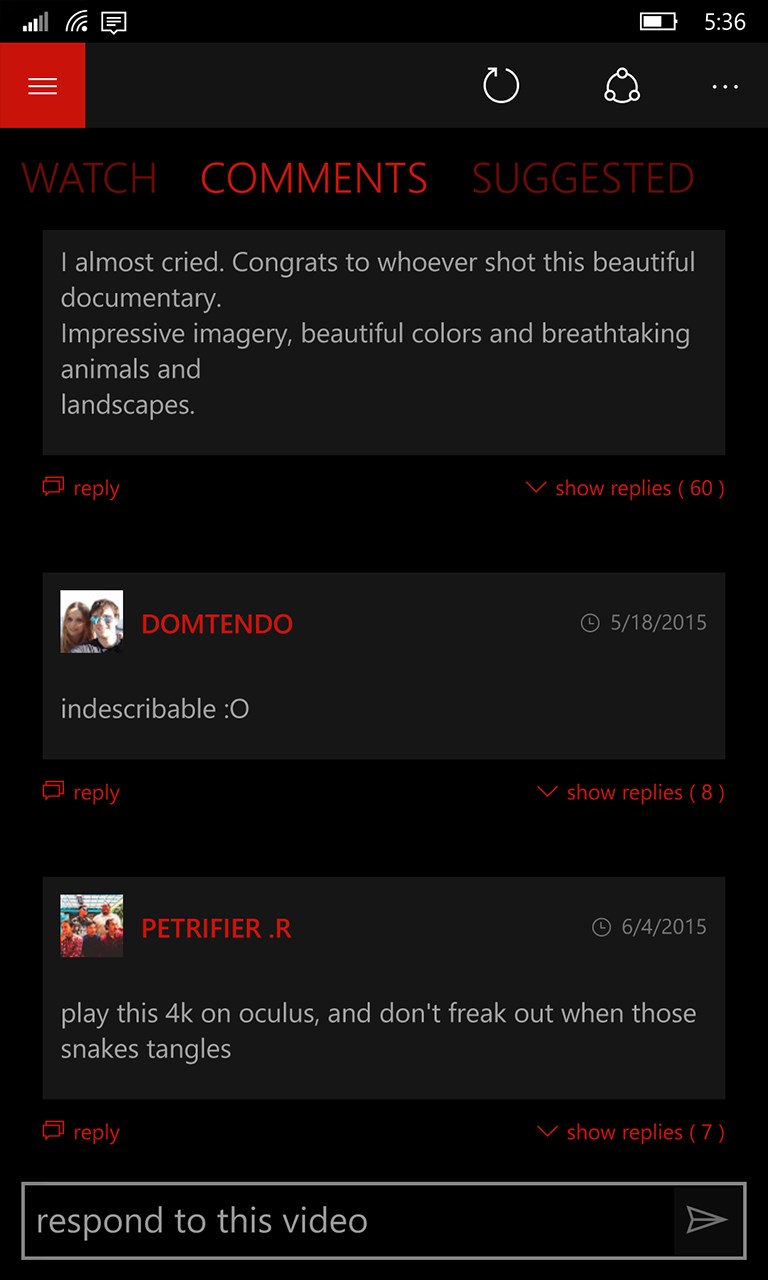The height and width of the screenshot is (1280, 768).
Task: Tap the refresh comments icon
Action: 501,85
